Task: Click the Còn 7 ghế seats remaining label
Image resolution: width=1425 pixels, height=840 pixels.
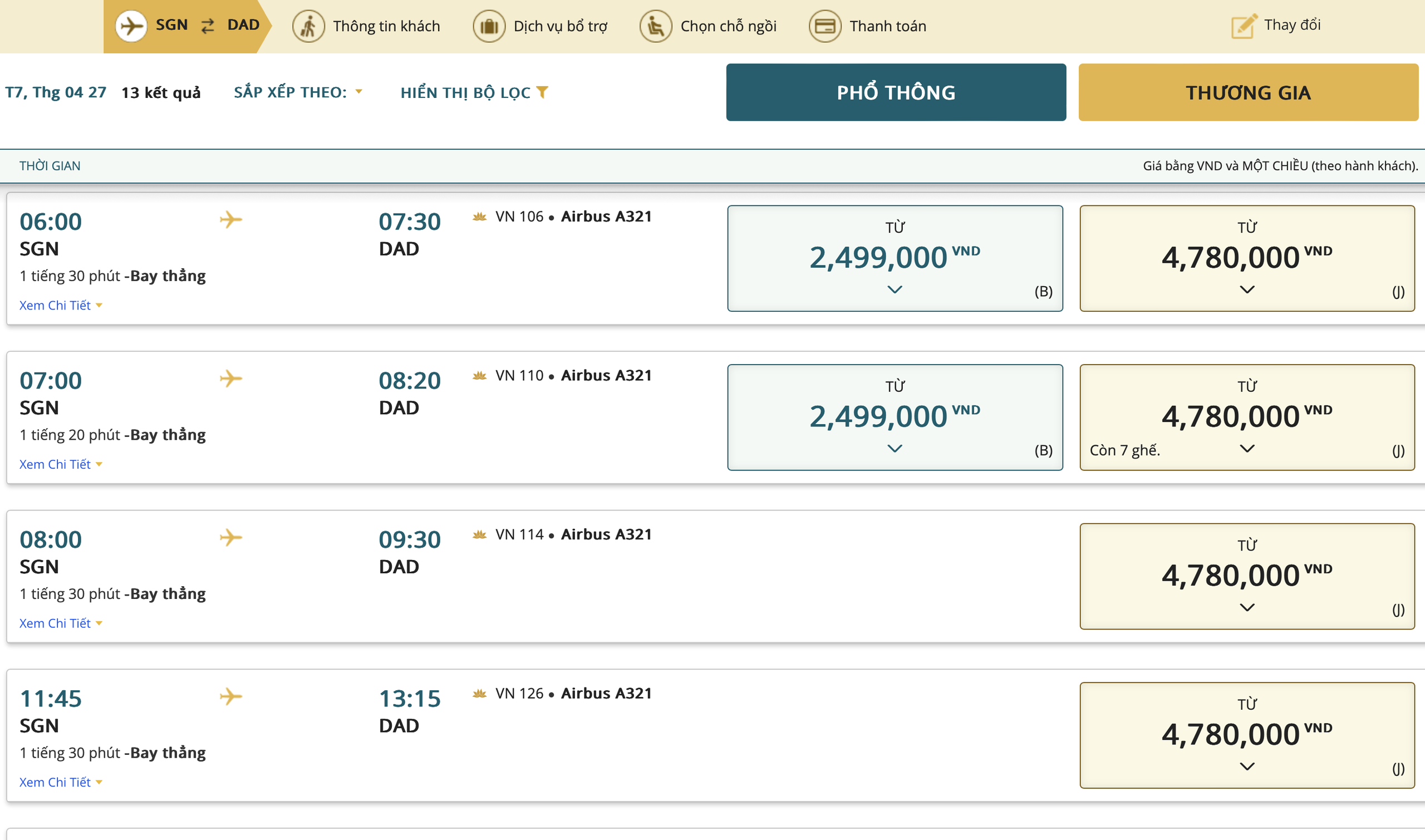Action: (1125, 450)
